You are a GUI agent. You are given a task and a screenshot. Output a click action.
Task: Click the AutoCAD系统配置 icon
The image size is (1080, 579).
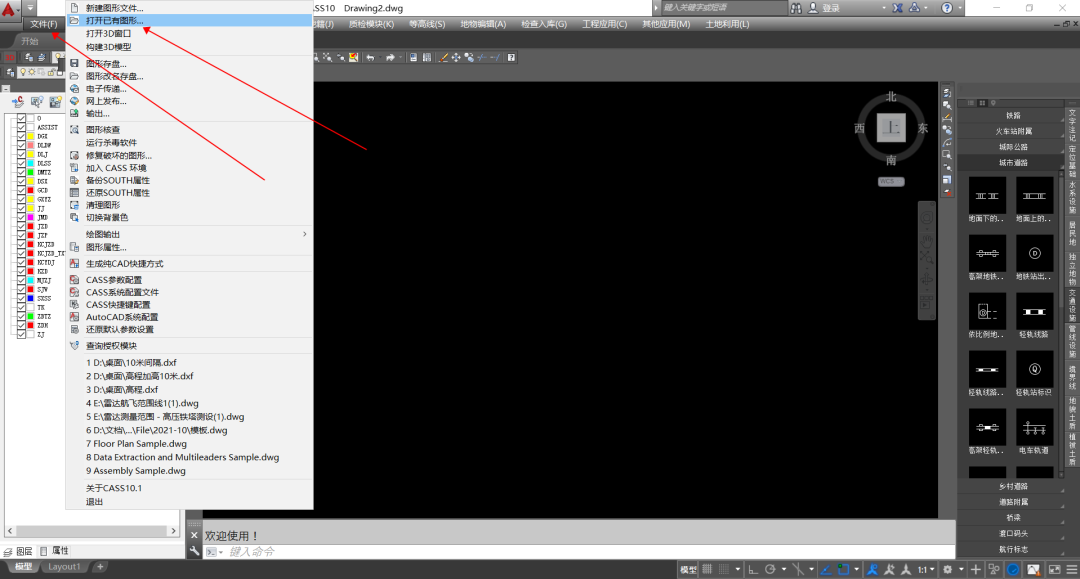pos(74,317)
